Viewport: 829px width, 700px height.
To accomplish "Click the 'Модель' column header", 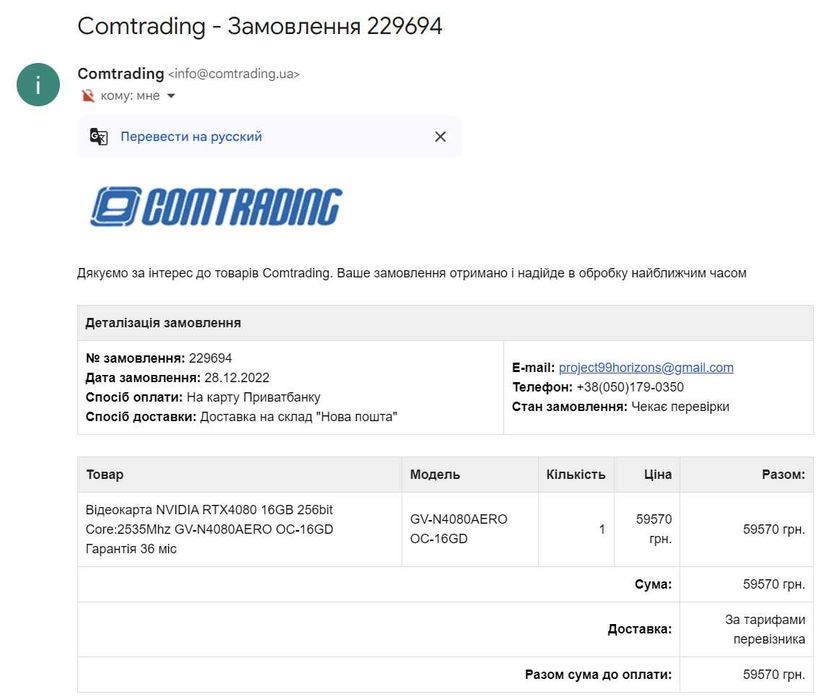I will click(x=435, y=474).
